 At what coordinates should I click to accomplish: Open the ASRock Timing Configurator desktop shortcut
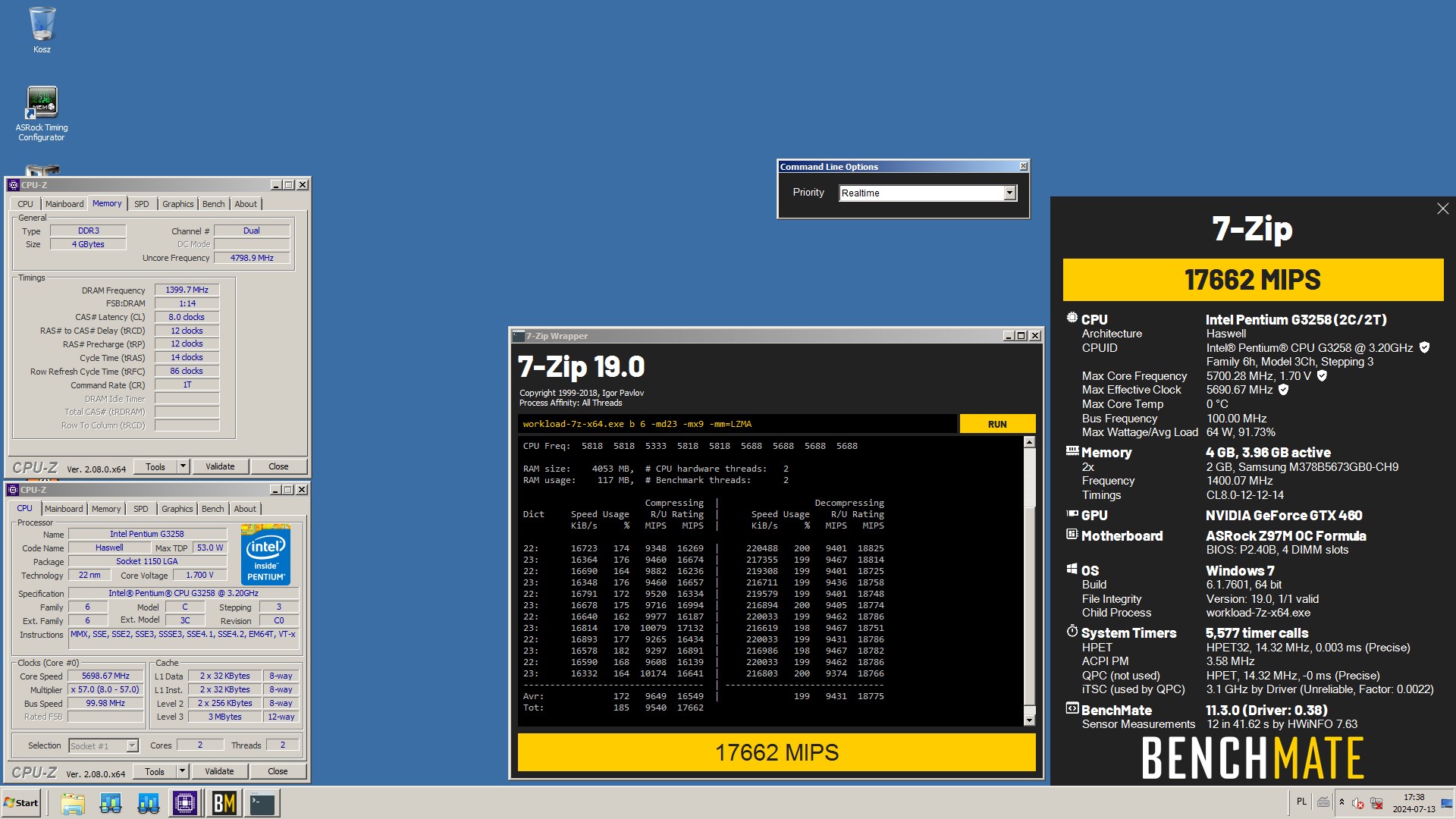[x=42, y=114]
